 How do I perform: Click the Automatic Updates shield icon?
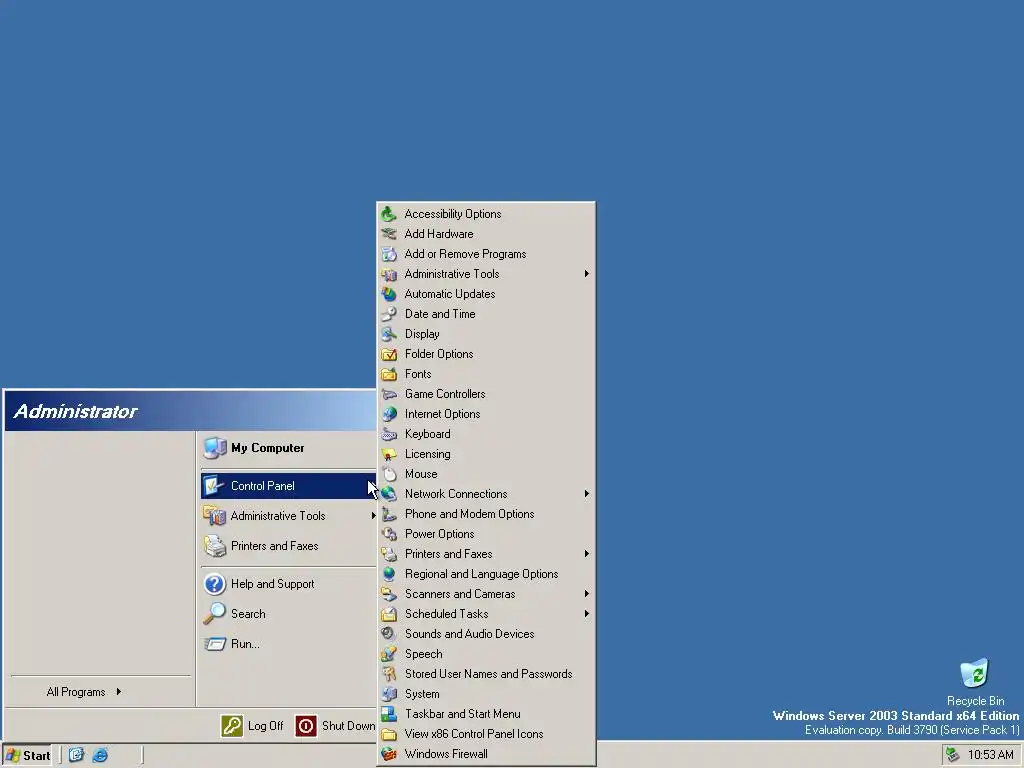pos(389,294)
